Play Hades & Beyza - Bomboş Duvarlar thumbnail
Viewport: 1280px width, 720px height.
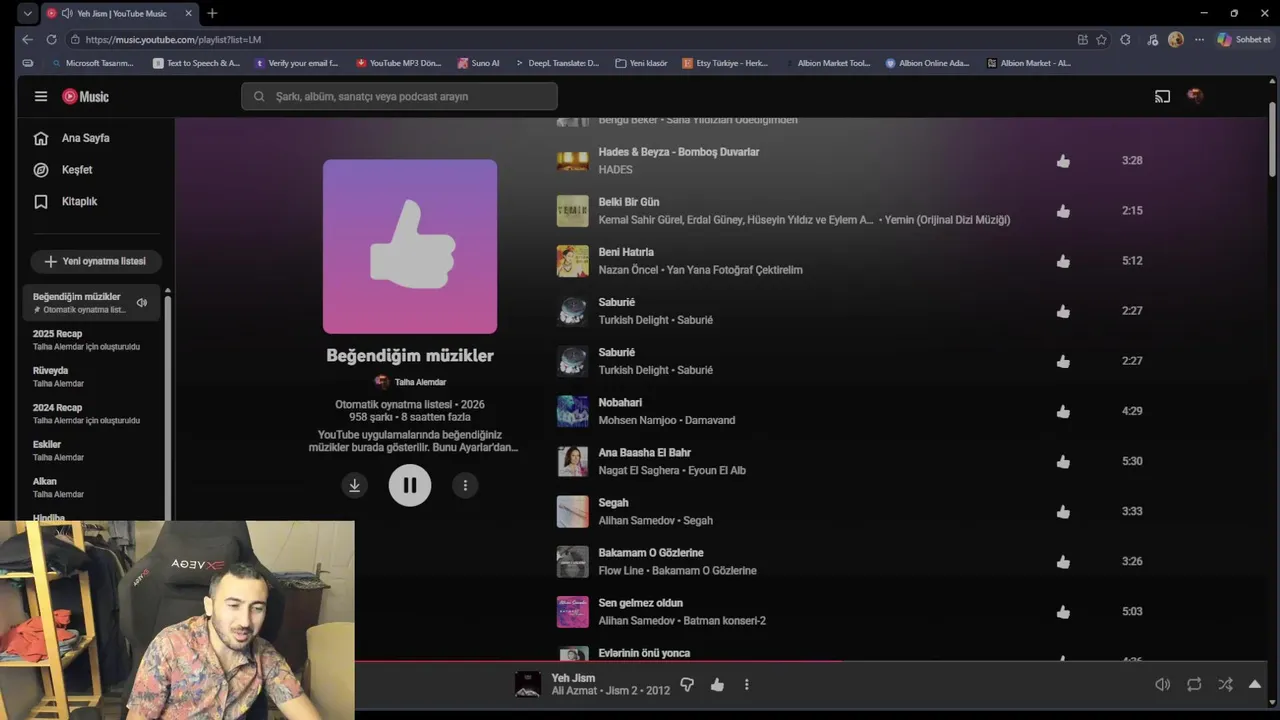coord(573,161)
